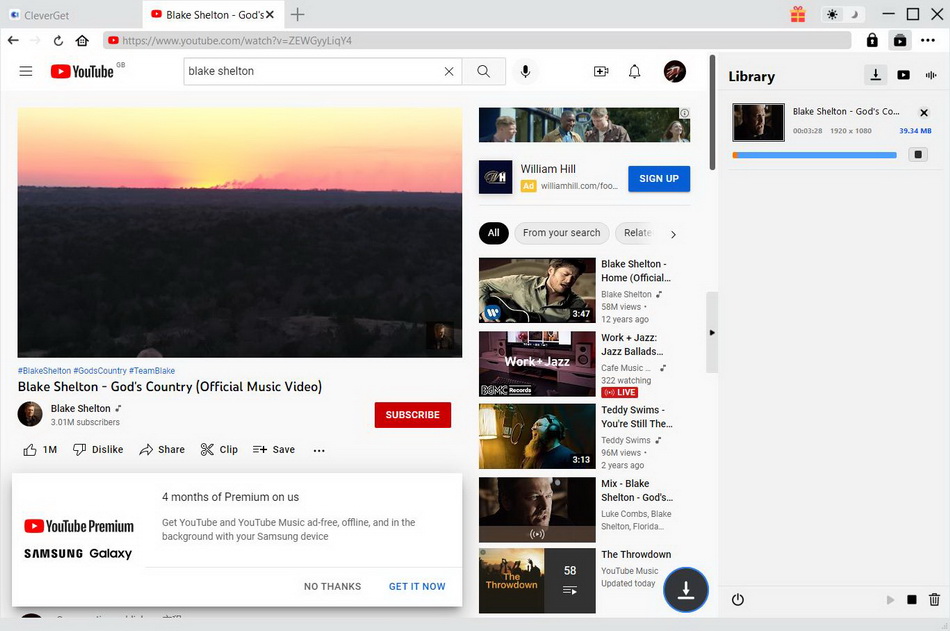Like the video with thumbs up

click(x=40, y=450)
